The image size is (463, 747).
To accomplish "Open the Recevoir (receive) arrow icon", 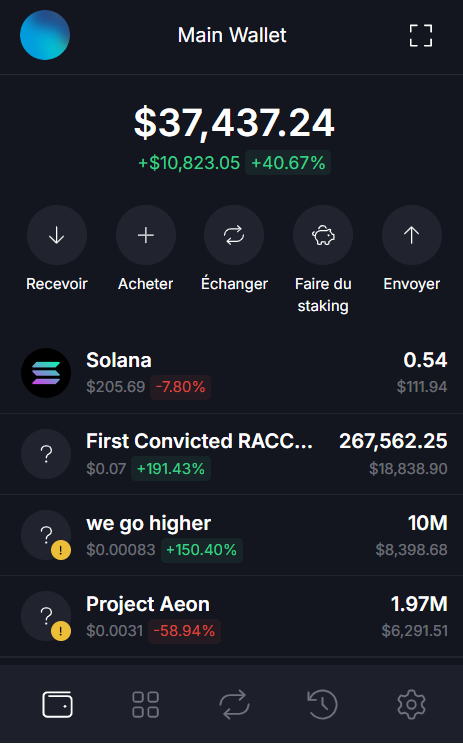I will pos(57,235).
